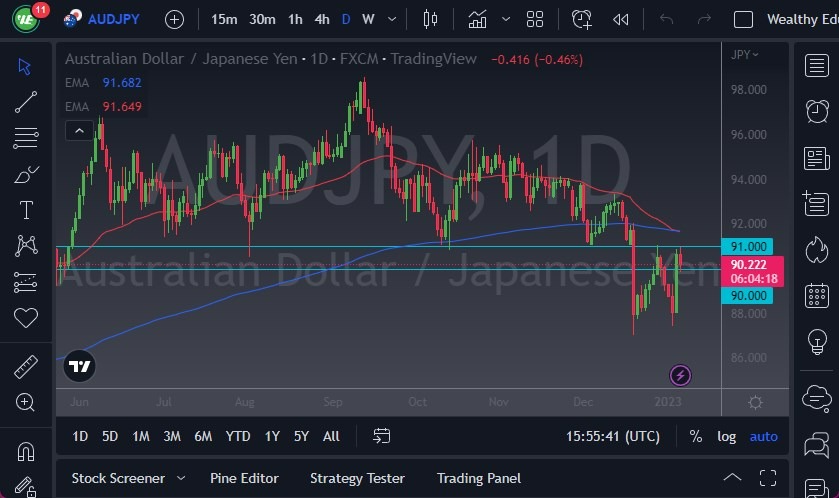The width and height of the screenshot is (839, 498).
Task: Set the range to 1M
Action: [141, 436]
